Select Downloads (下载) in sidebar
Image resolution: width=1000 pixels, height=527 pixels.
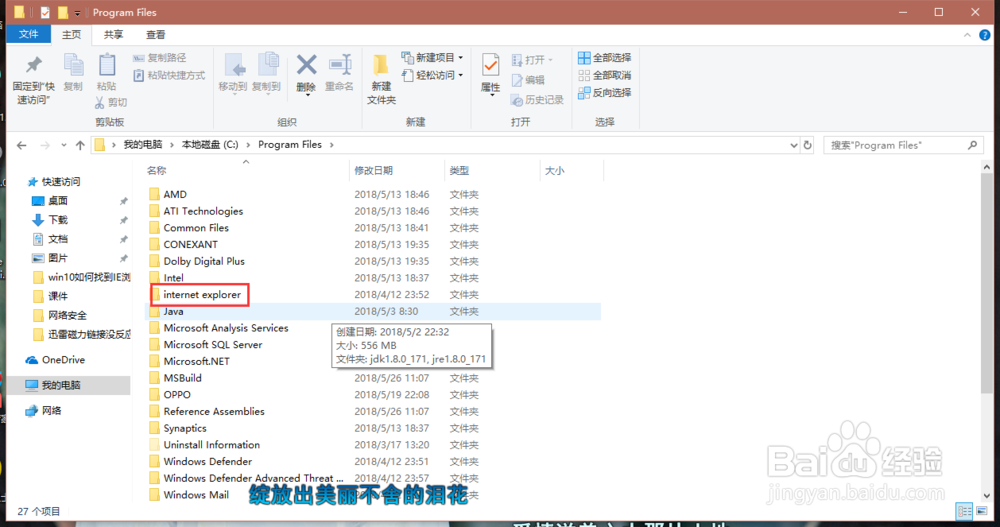click(50, 220)
